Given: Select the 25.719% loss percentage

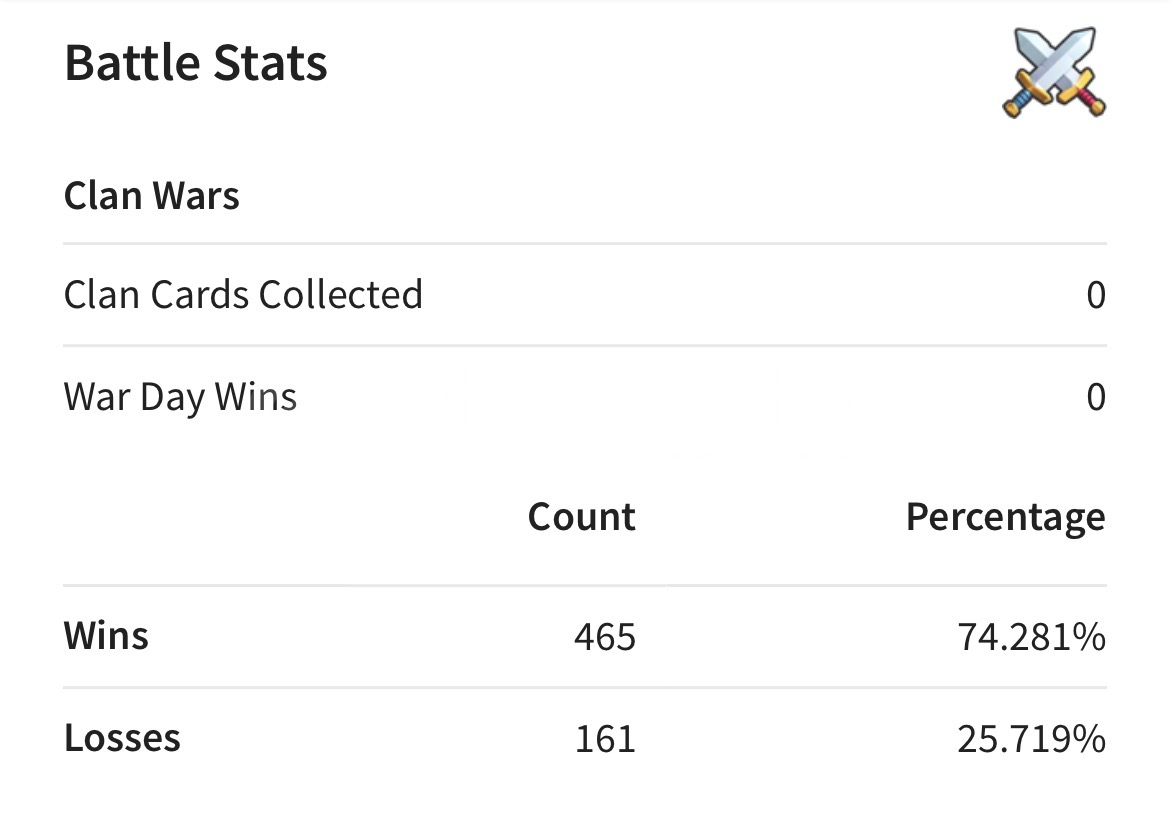Looking at the screenshot, I should (x=1031, y=739).
